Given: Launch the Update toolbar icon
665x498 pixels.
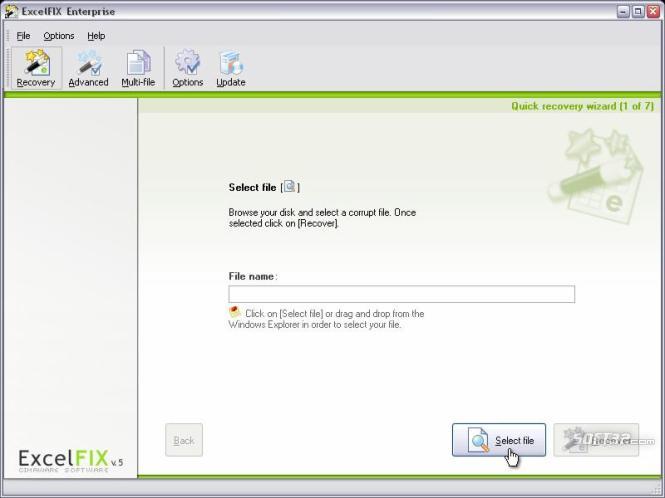Looking at the screenshot, I should (231, 68).
